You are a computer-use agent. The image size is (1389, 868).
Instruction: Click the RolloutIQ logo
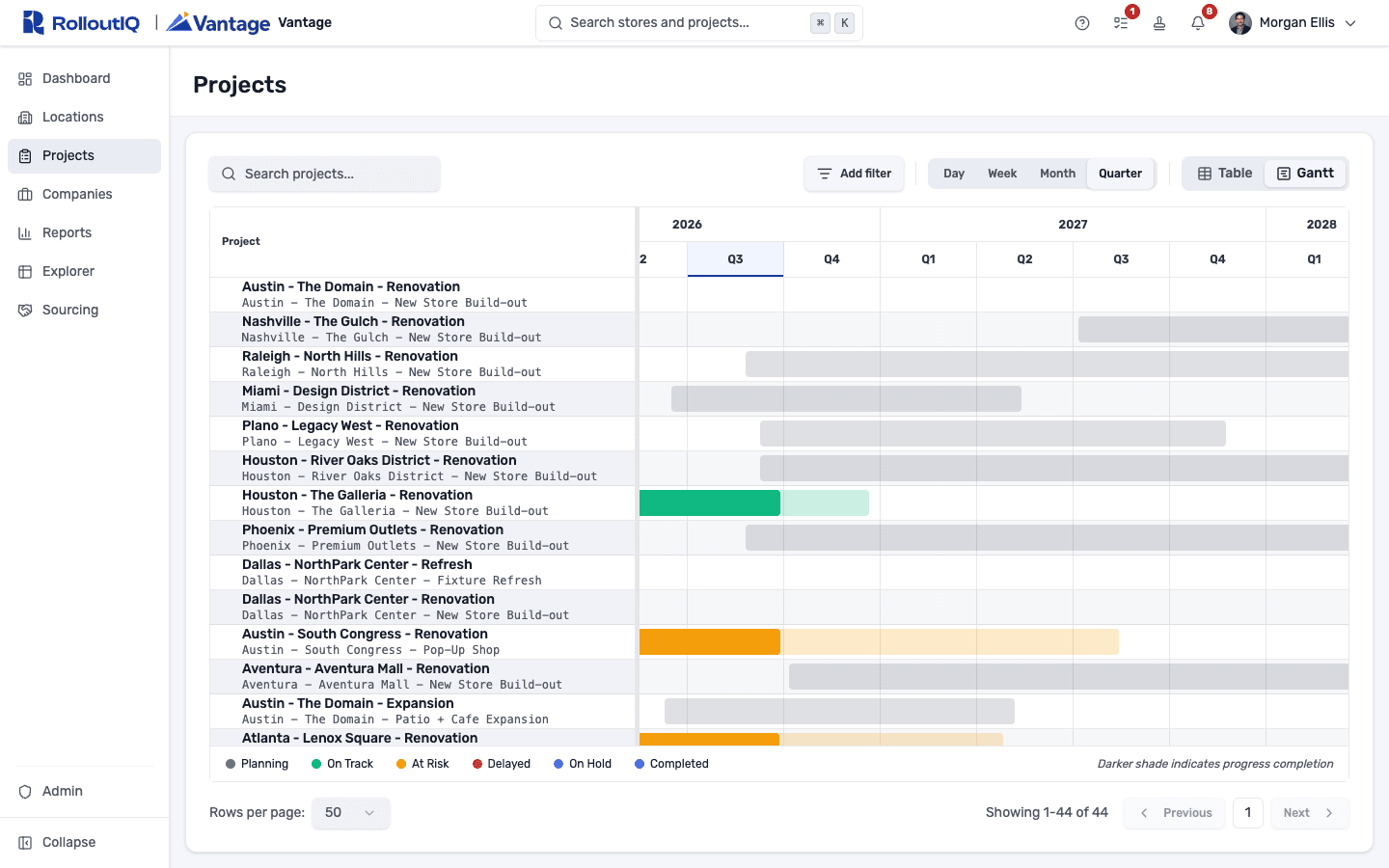coord(81,23)
